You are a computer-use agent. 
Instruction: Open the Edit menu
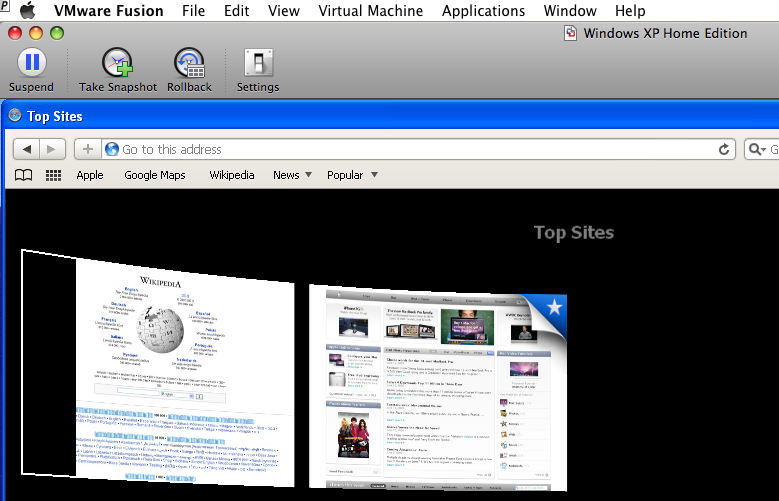coord(236,10)
